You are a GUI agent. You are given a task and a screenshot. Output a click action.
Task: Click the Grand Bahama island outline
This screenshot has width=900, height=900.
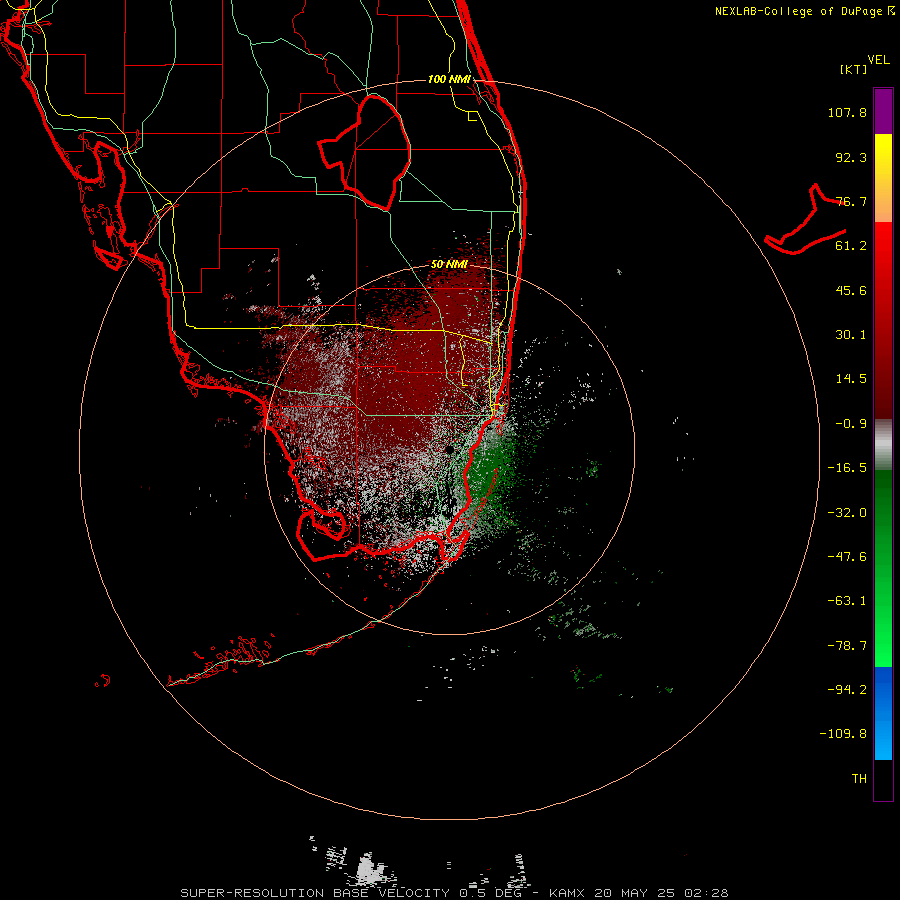click(805, 220)
